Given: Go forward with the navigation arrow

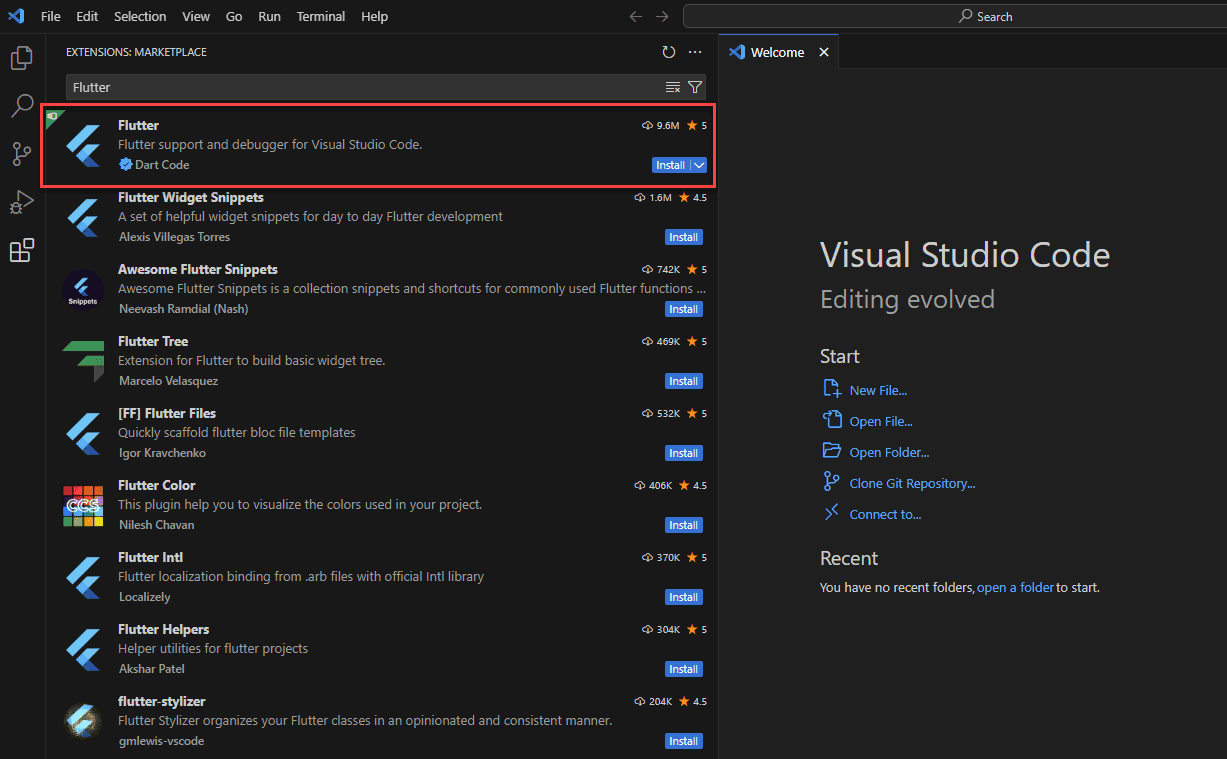Looking at the screenshot, I should [x=662, y=16].
